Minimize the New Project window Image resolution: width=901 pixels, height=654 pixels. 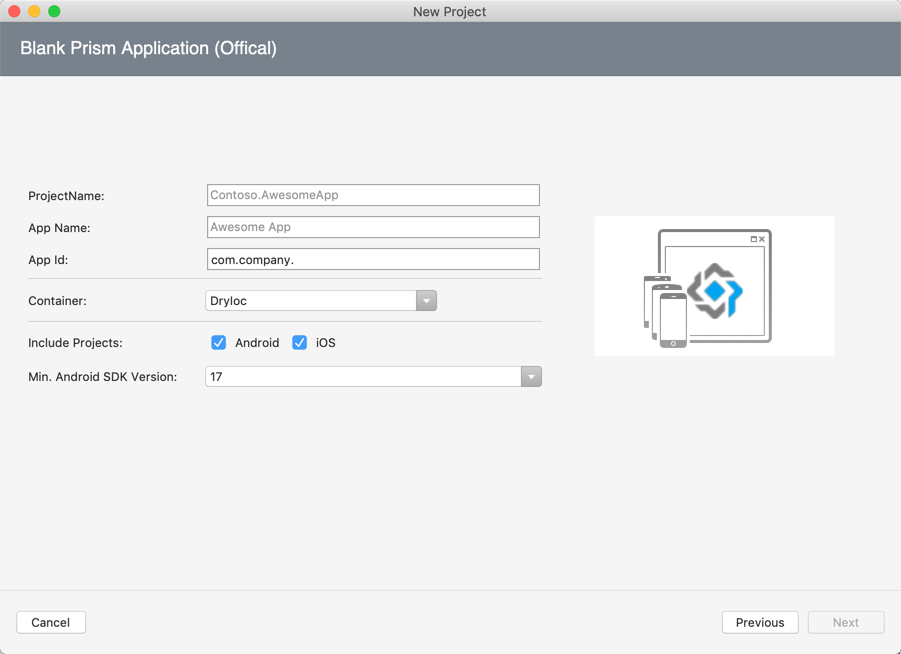click(x=34, y=11)
